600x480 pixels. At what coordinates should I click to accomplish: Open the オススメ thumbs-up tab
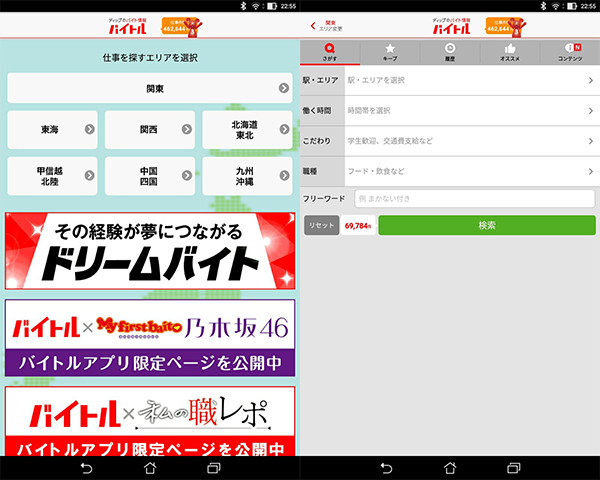(x=510, y=52)
